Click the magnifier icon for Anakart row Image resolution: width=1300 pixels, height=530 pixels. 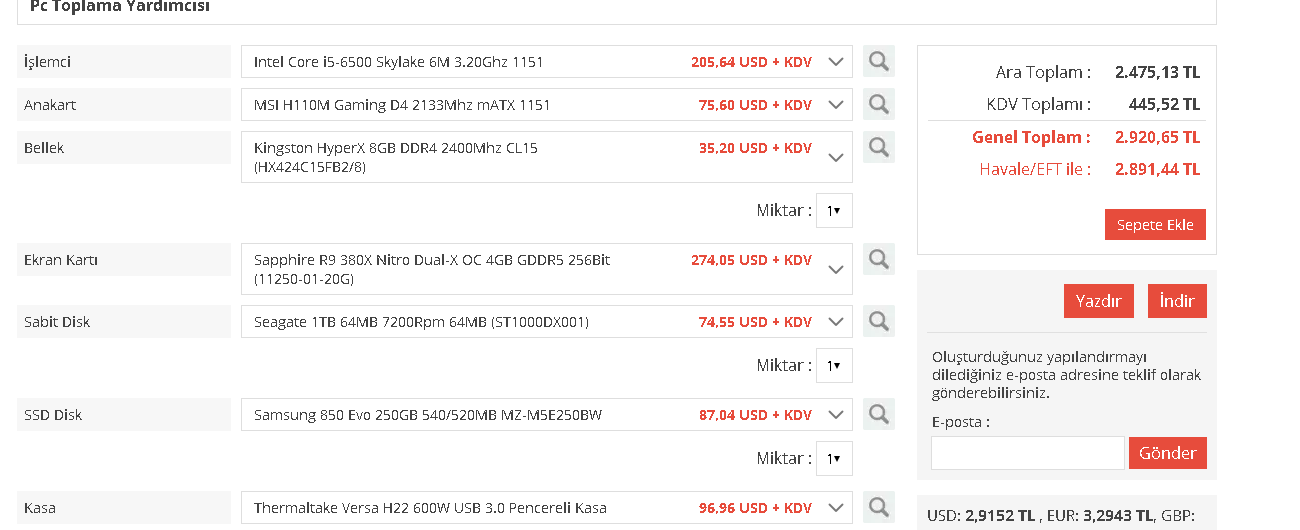[878, 104]
